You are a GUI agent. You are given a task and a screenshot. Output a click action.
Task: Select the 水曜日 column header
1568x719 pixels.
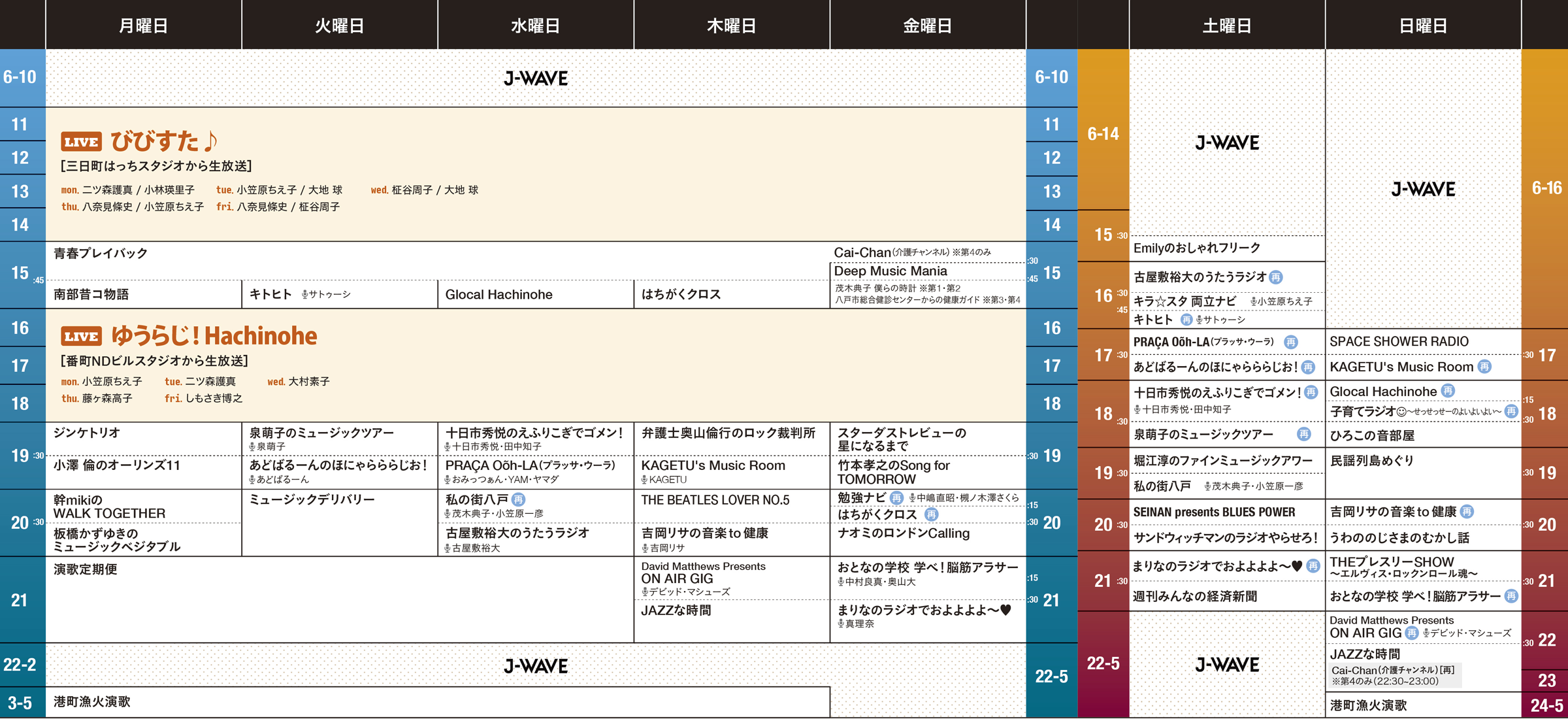pyautogui.click(x=536, y=25)
